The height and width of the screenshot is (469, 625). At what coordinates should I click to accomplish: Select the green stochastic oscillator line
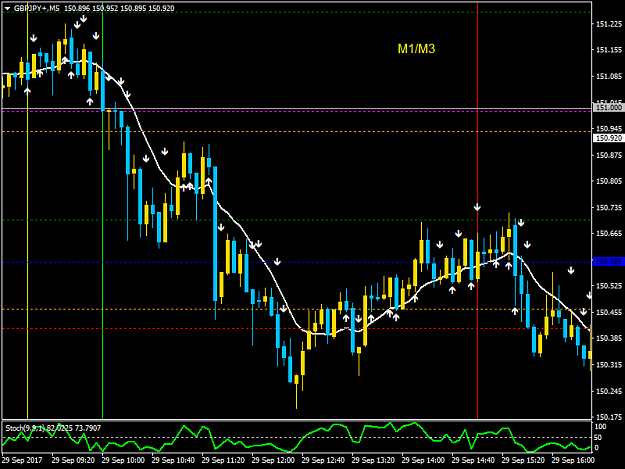coord(297,438)
